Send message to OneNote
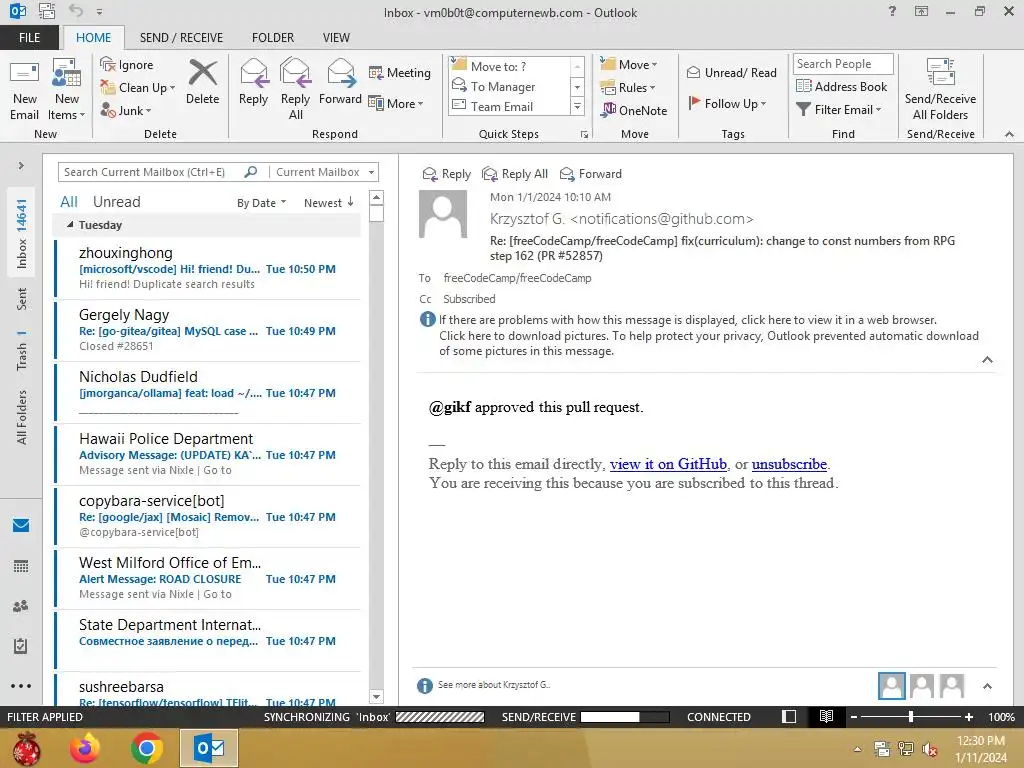1024x768 pixels. 633,110
